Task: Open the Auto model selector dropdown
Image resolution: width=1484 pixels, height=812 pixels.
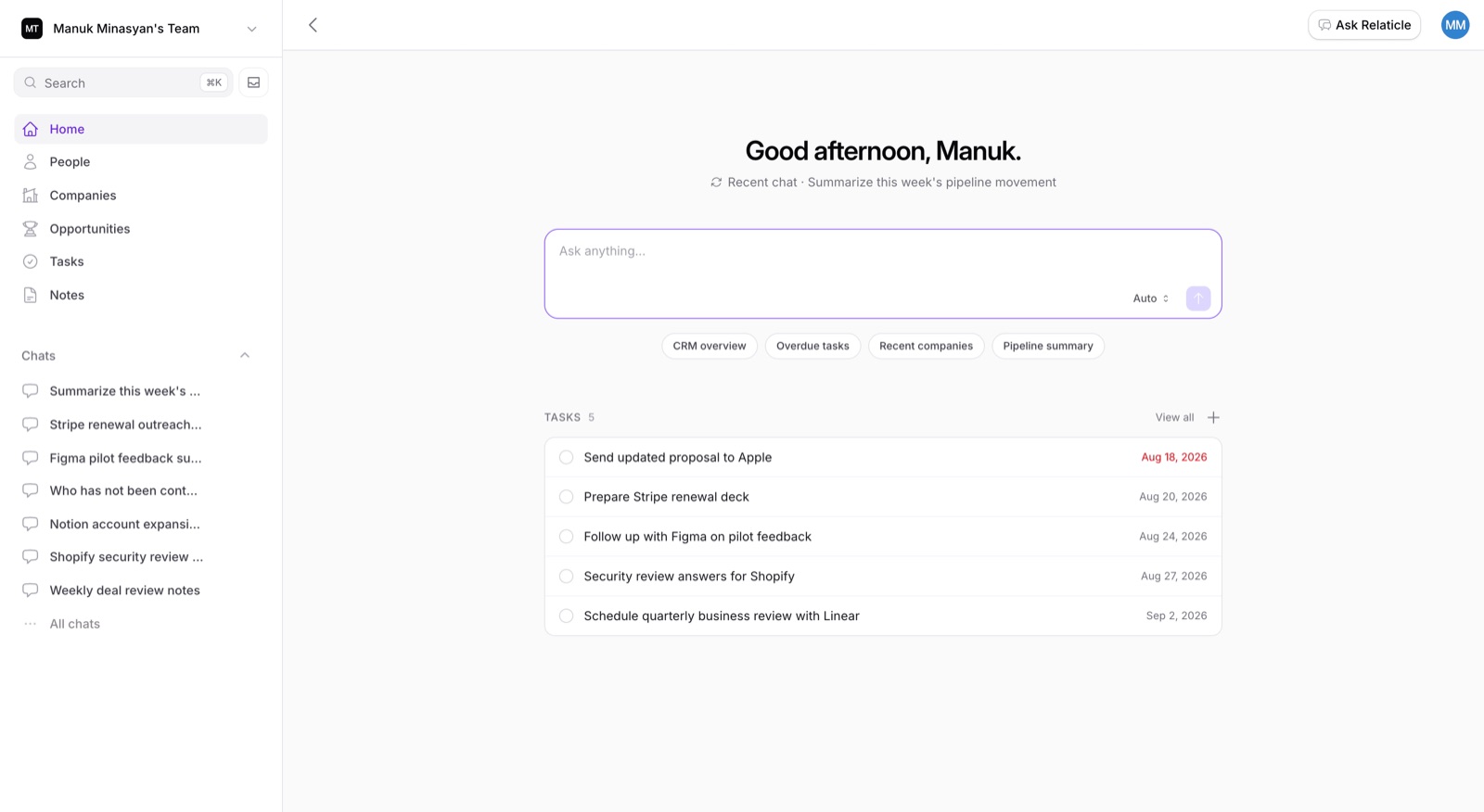Action: pos(1151,298)
